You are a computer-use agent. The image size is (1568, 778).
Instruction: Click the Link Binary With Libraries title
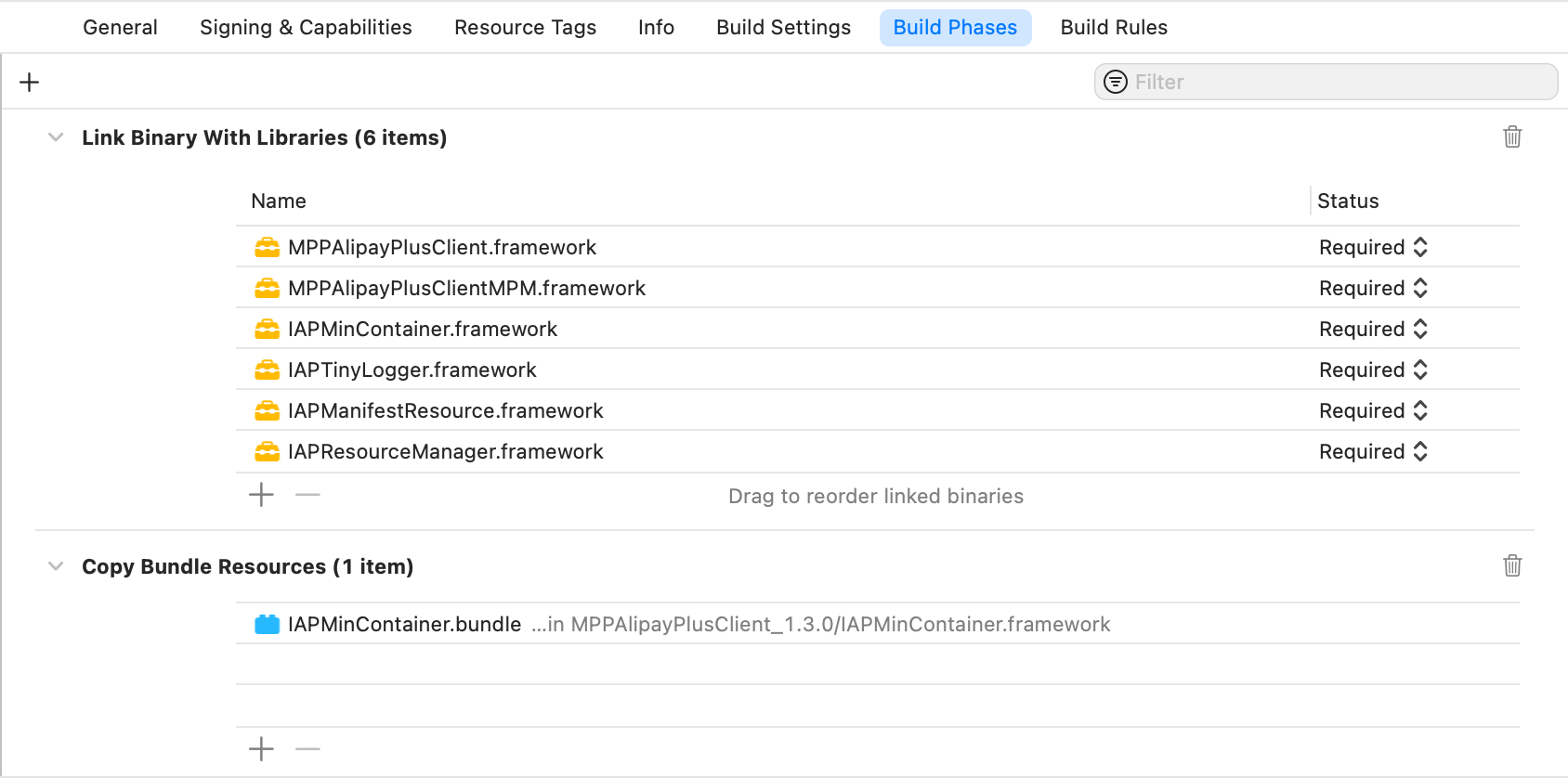tap(264, 137)
